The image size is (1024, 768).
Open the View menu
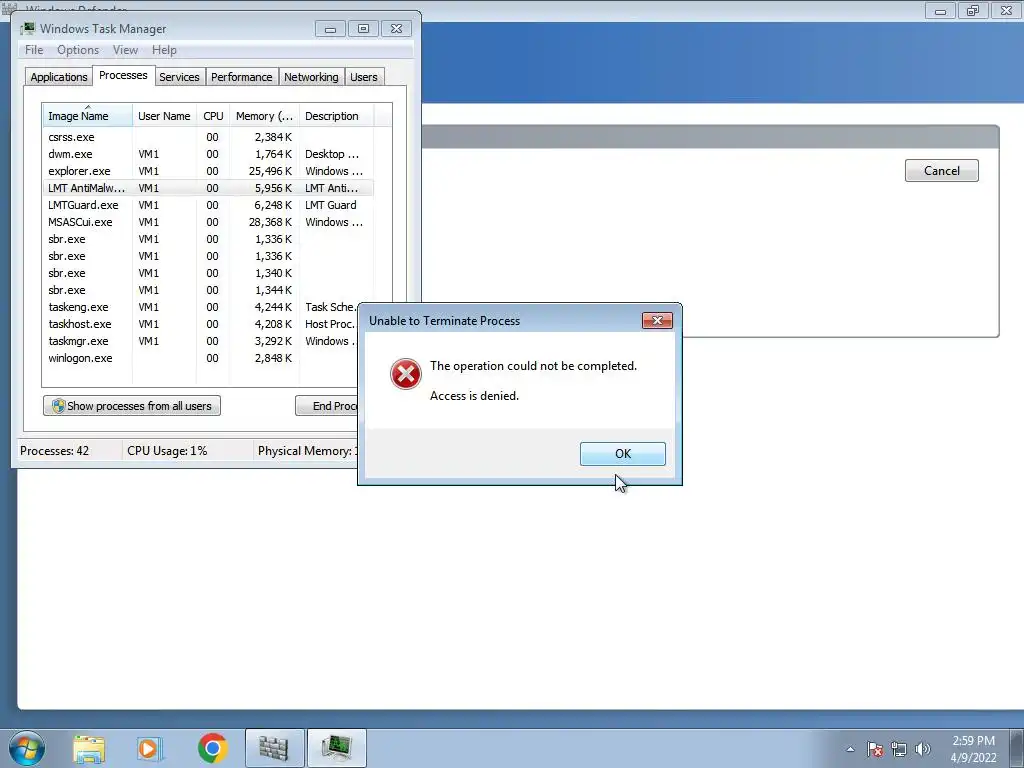coord(125,50)
